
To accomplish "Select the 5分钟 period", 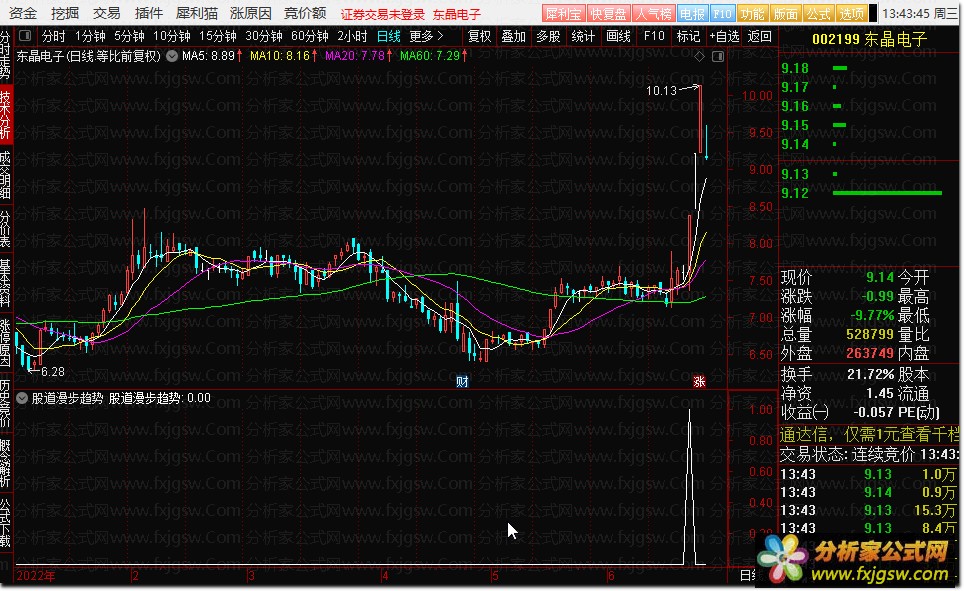I will pos(129,36).
